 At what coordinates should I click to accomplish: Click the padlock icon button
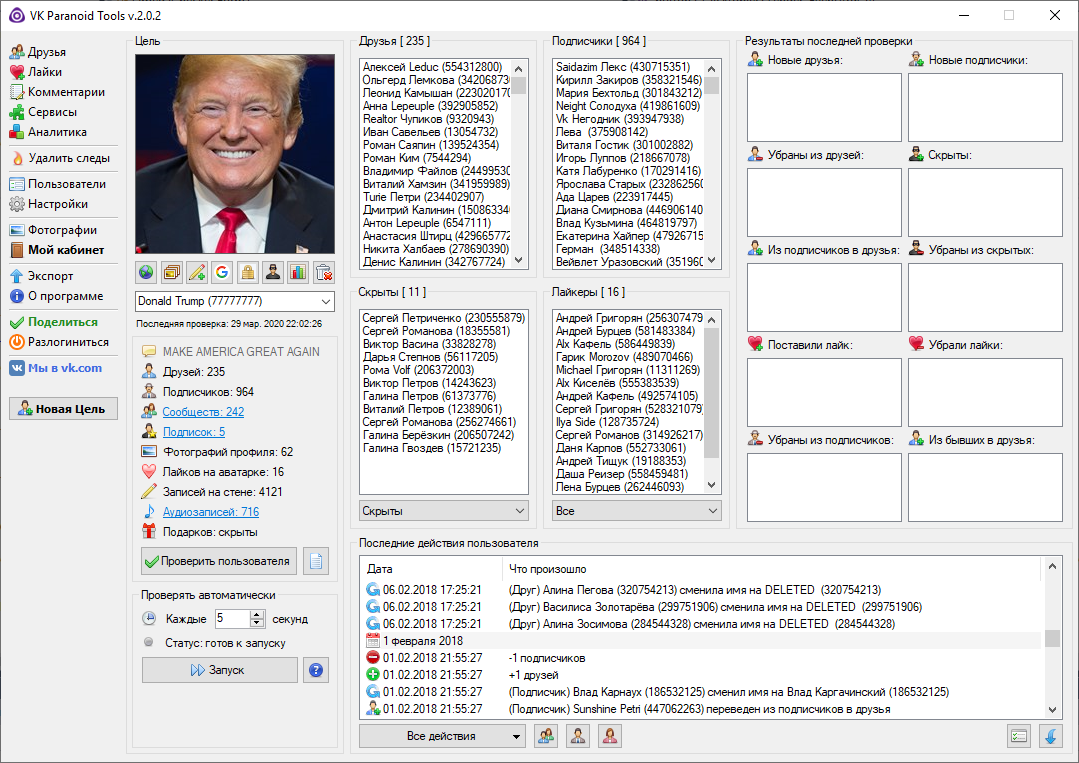pyautogui.click(x=248, y=272)
